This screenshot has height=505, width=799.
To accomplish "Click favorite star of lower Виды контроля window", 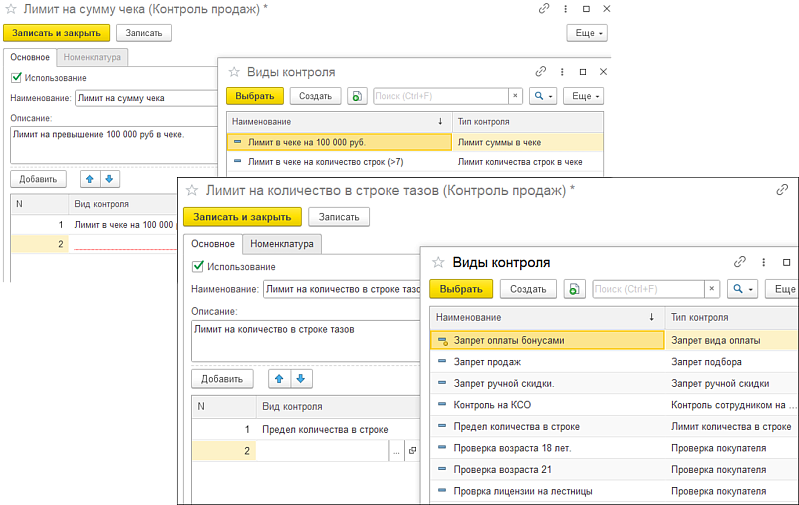I will 438,262.
